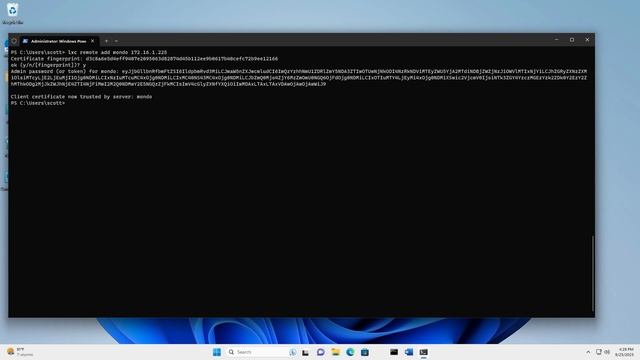This screenshot has height=360, width=640.
Task: Open the taskbar clock and date
Action: click(x=625, y=352)
